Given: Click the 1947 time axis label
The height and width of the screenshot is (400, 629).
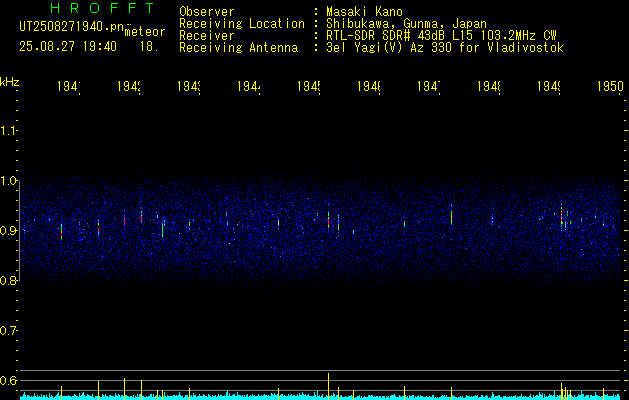Looking at the screenshot, I should coord(429,87).
